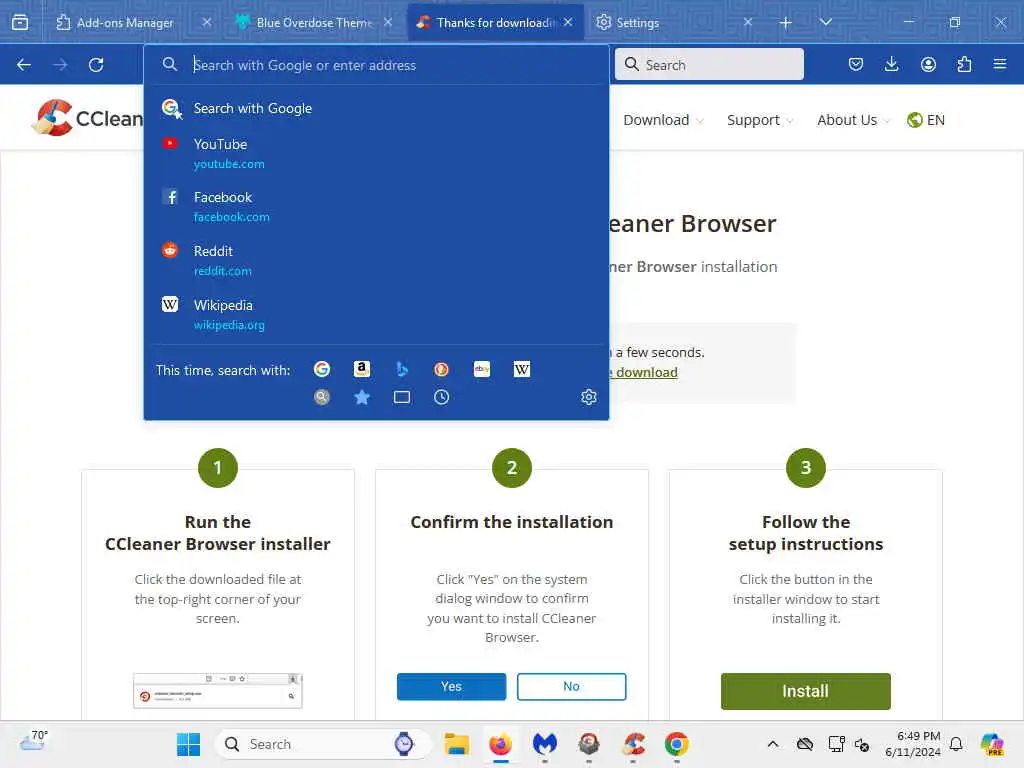Click the CCleaner logo
Viewport: 1024px width, 768px height.
[x=86, y=118]
